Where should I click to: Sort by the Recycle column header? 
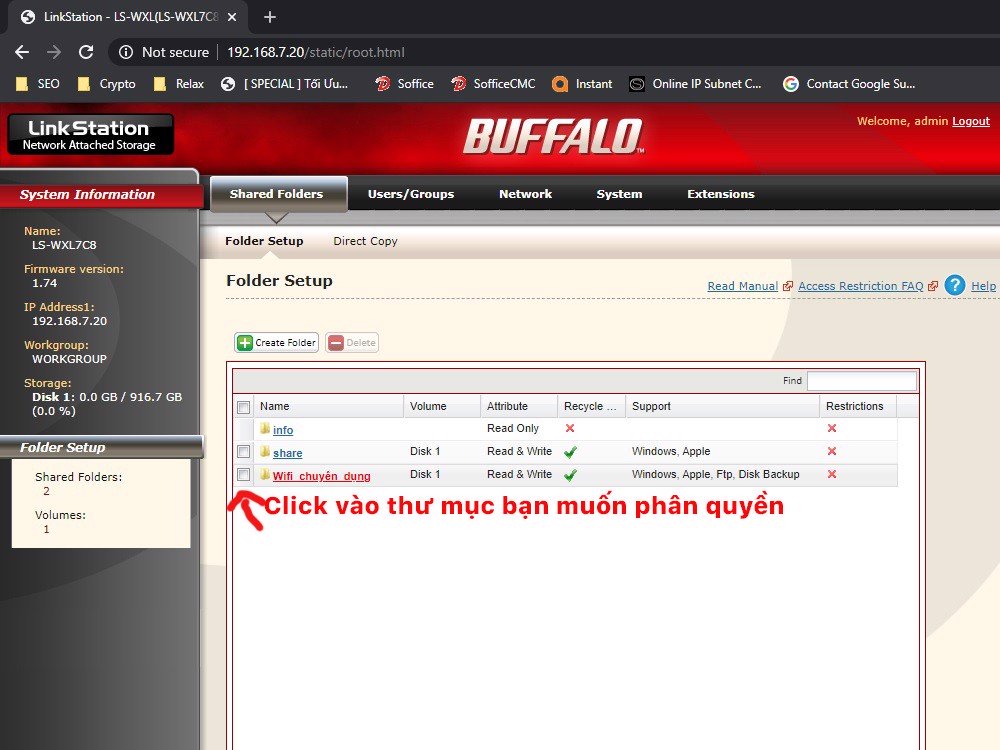click(x=591, y=406)
